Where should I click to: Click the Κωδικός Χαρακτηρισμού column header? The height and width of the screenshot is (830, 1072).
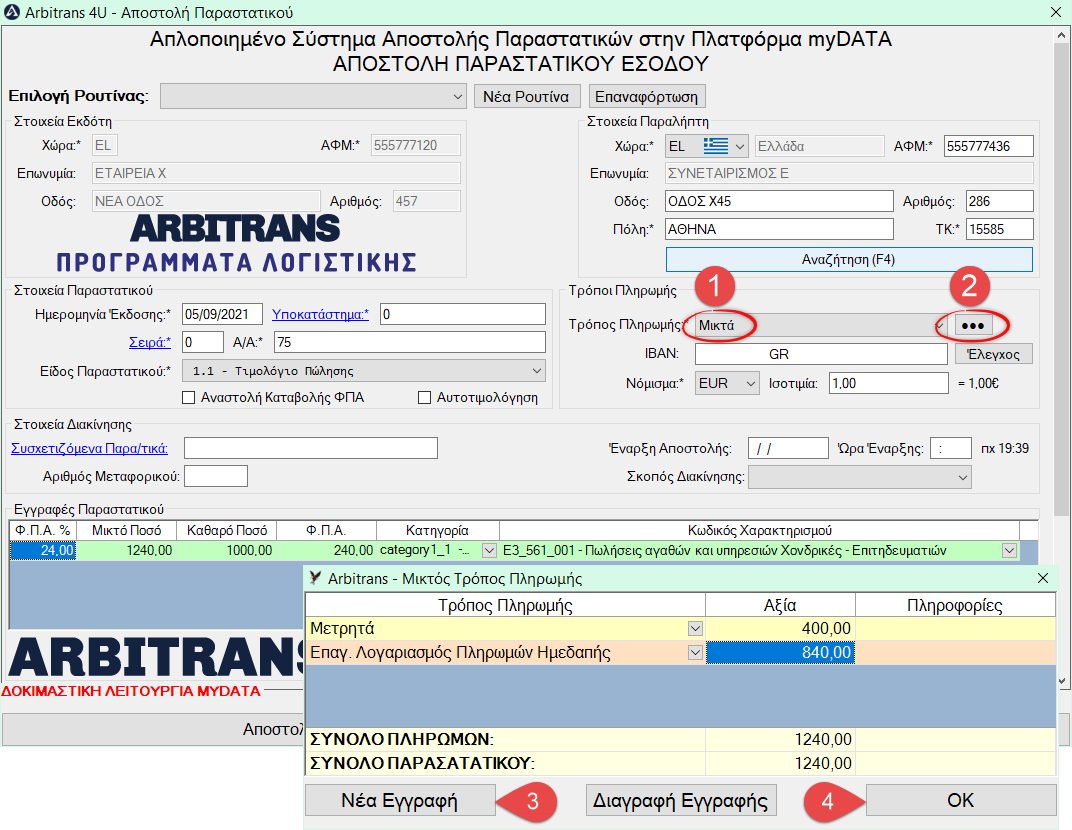point(760,531)
